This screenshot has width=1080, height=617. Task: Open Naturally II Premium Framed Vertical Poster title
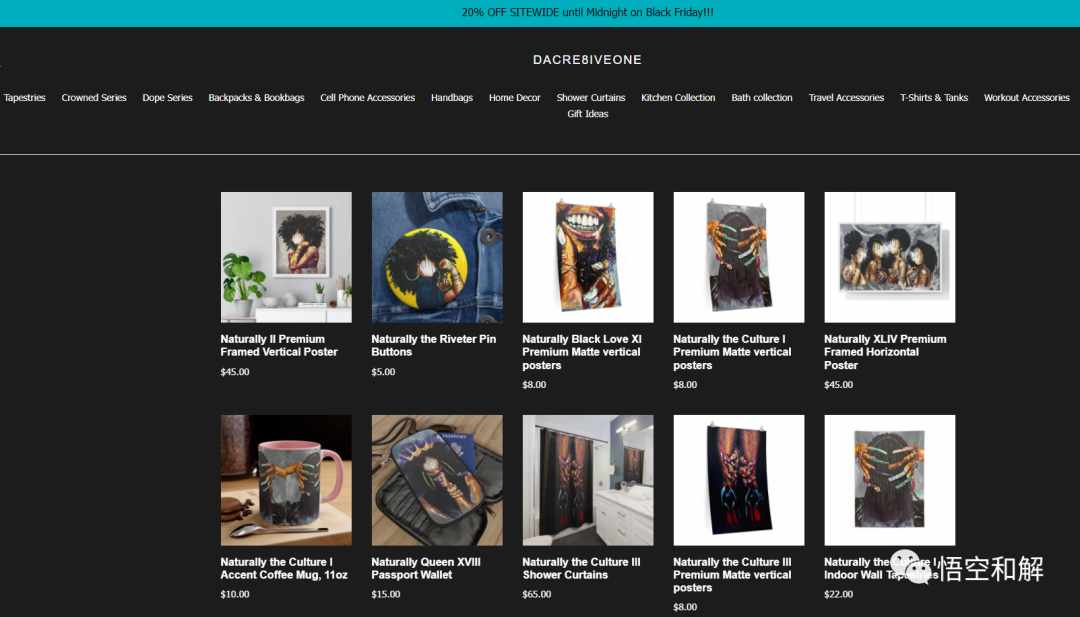pyautogui.click(x=279, y=346)
